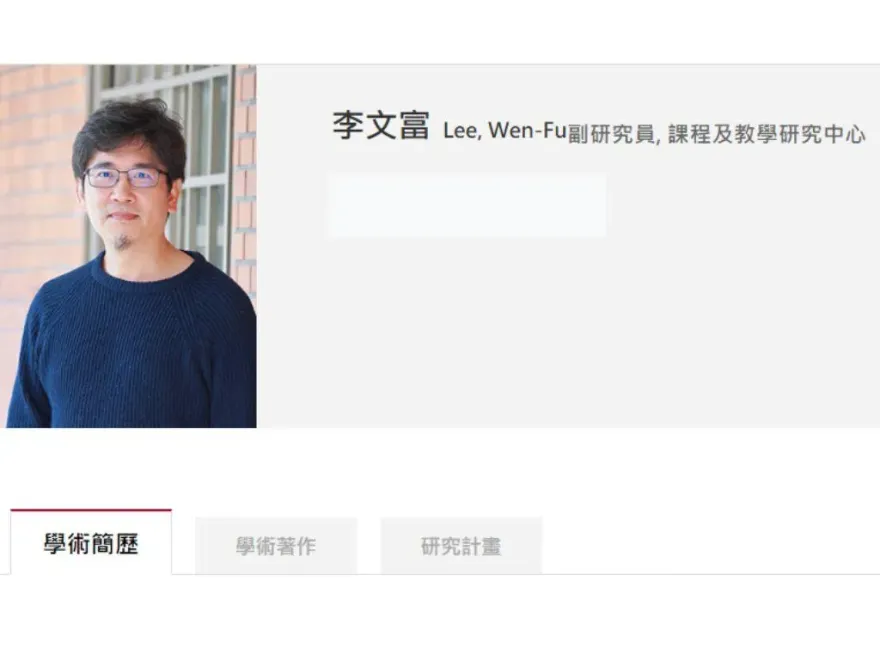Switch to the 研究計畫 tab
The width and height of the screenshot is (880, 660).
[x=461, y=546]
